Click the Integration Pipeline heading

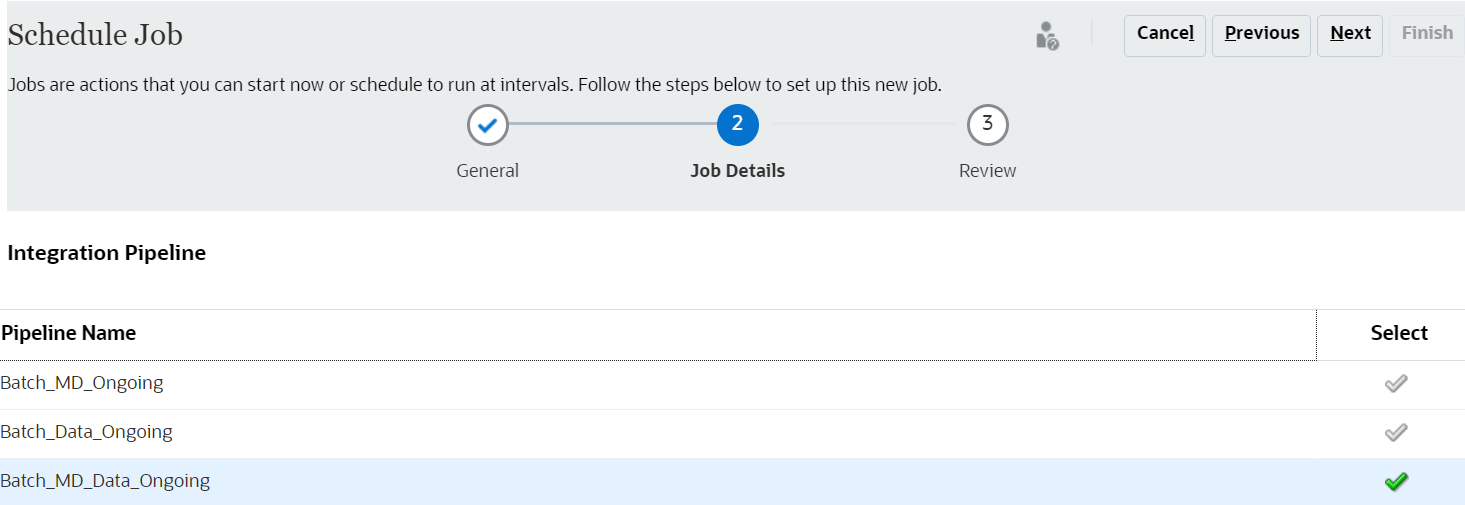click(106, 254)
